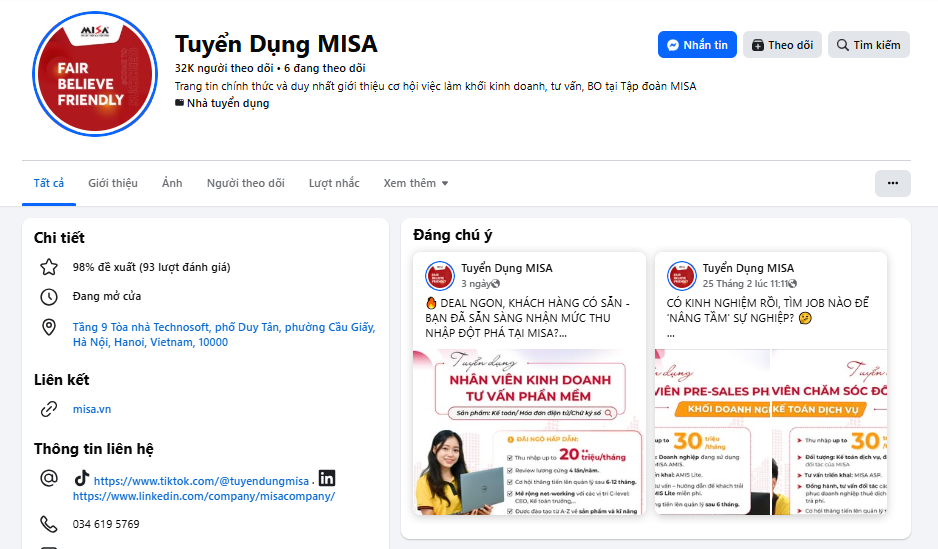Open the TikTok tuyendungmisa link
This screenshot has width=938, height=549.
point(201,481)
